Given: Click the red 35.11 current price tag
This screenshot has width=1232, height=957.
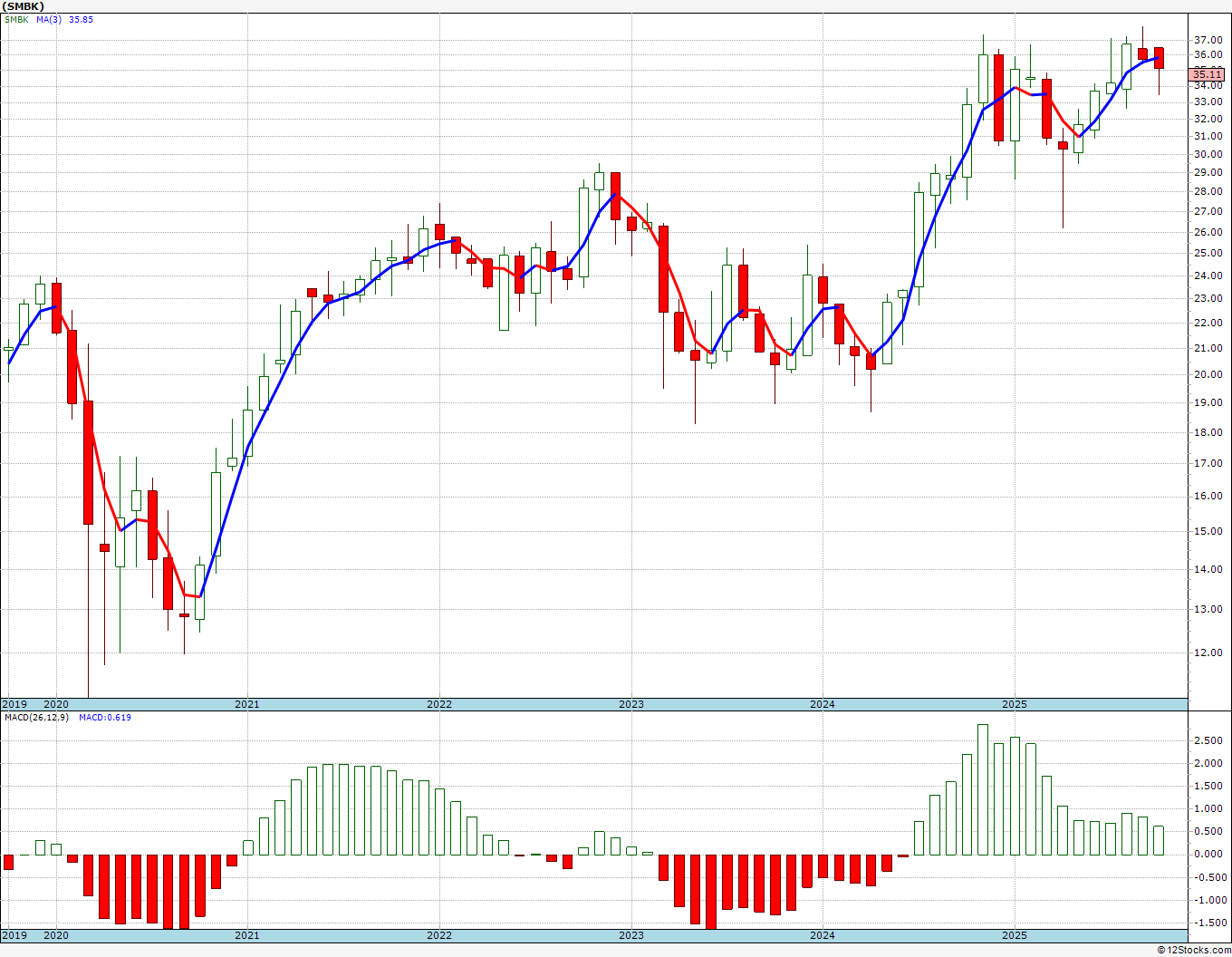Looking at the screenshot, I should coord(1208,74).
